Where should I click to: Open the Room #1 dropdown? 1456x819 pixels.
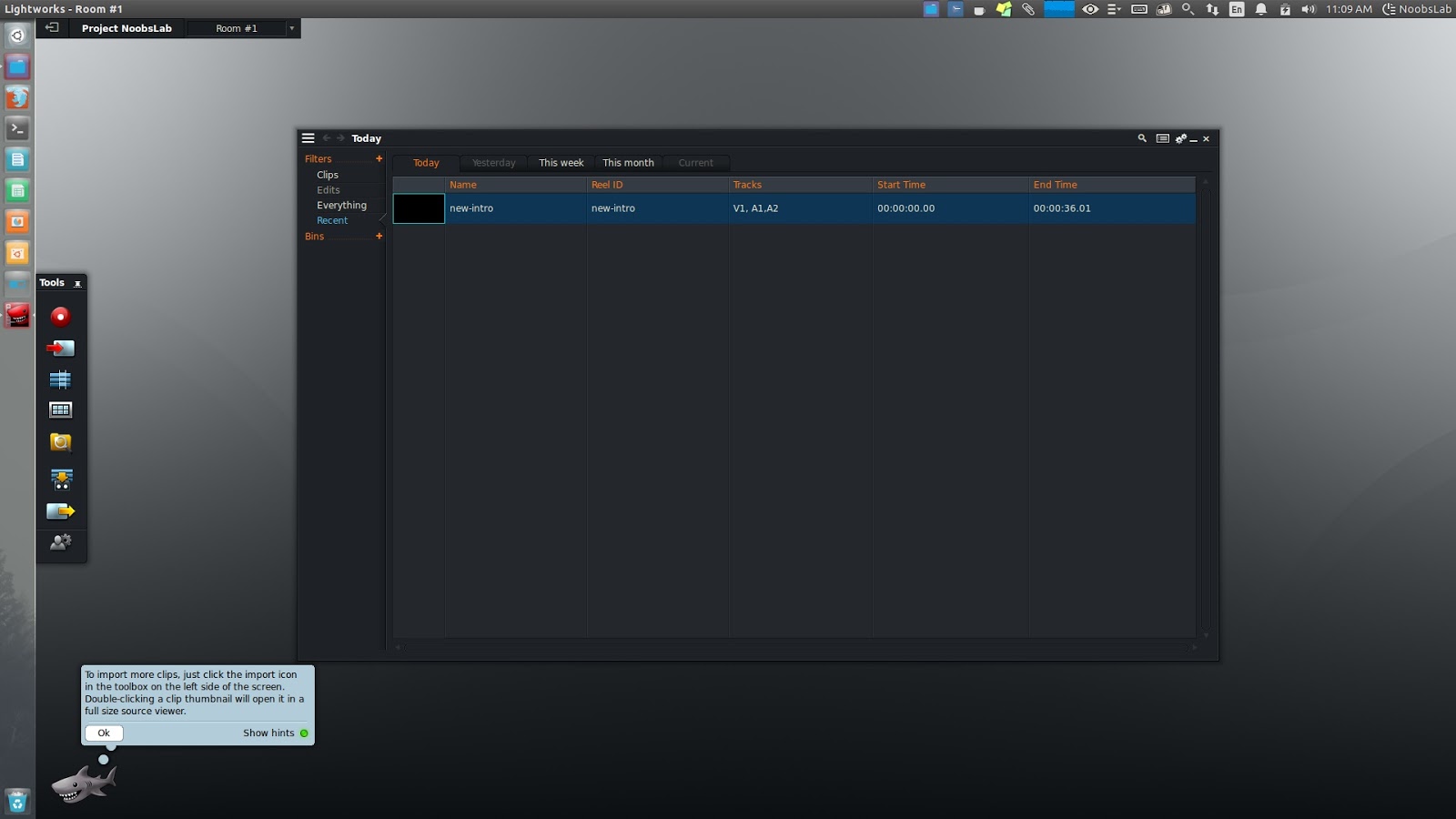point(291,28)
